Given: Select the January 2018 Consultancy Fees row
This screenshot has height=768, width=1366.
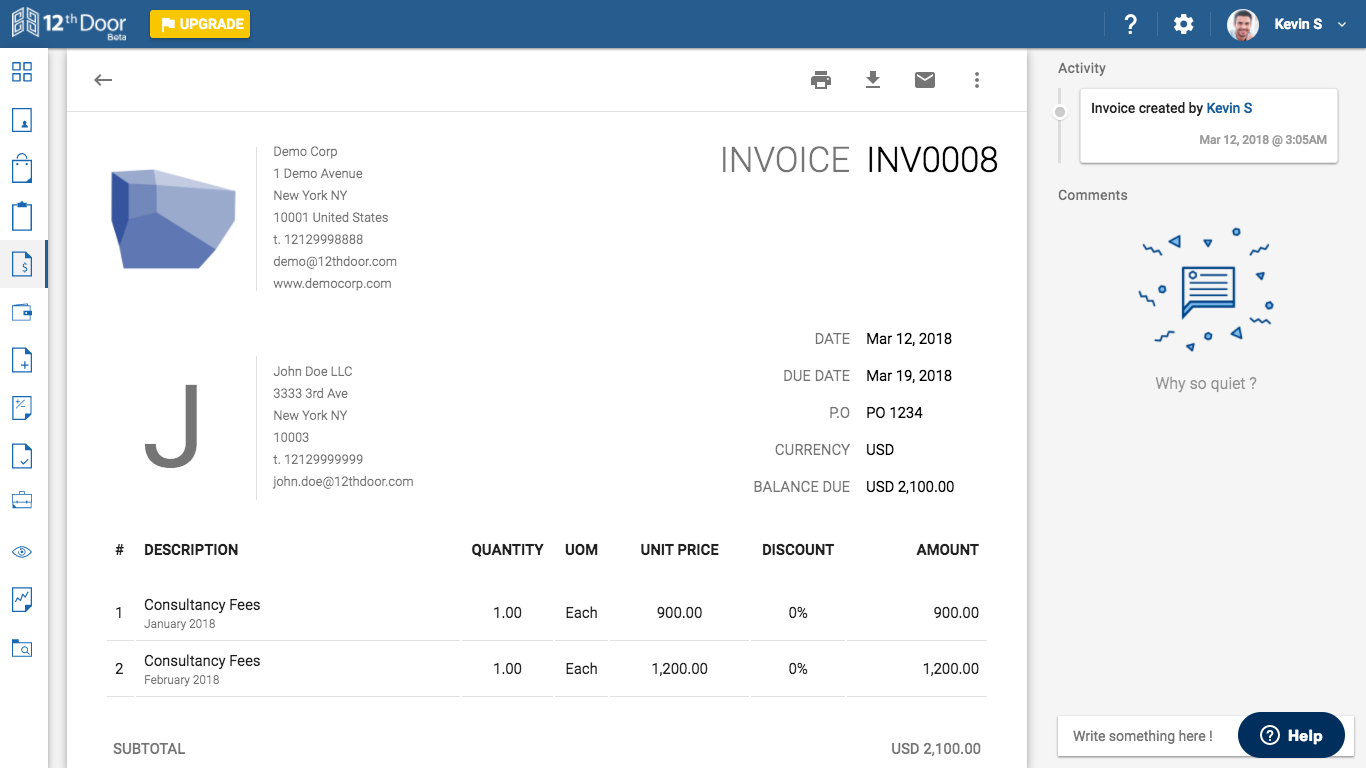Looking at the screenshot, I should [546, 613].
